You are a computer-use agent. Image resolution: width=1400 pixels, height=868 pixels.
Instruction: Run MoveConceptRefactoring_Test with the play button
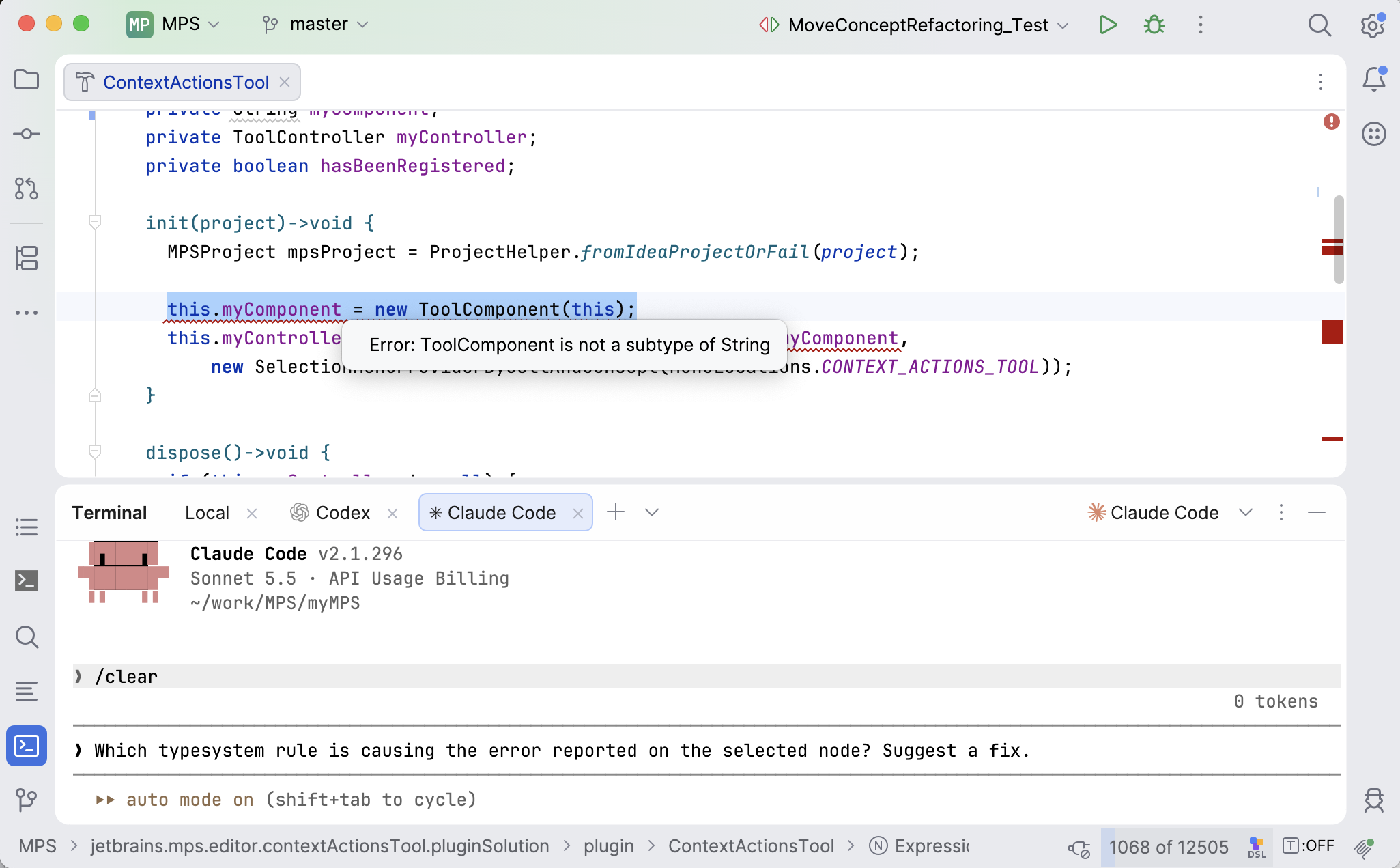[1108, 25]
